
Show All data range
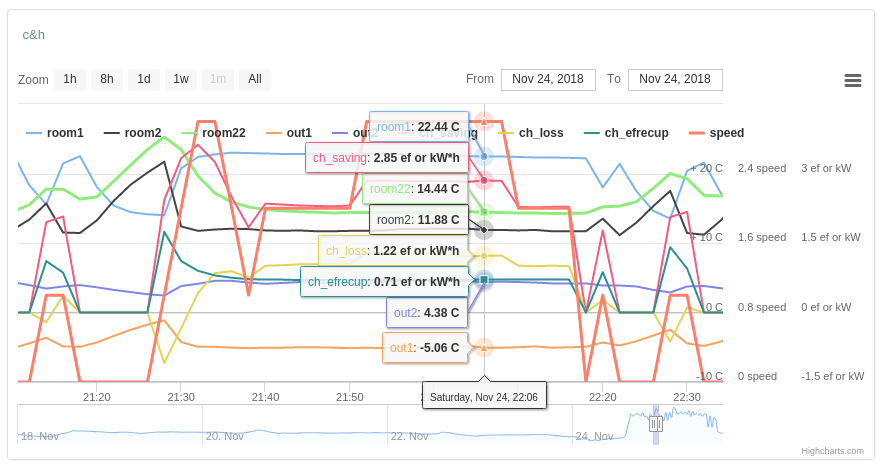click(x=255, y=79)
